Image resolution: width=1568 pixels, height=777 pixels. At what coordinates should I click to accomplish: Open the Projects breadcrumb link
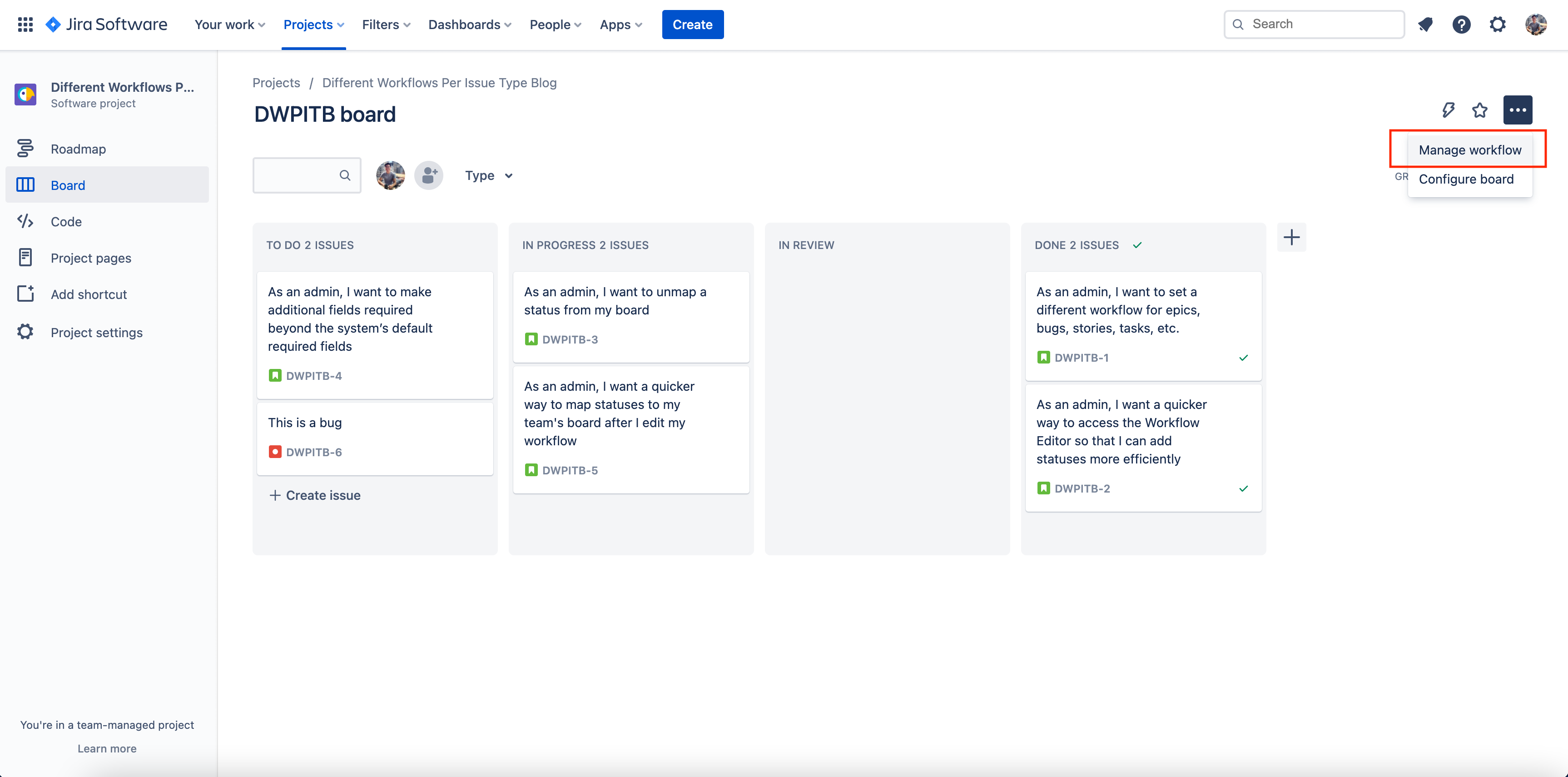(x=276, y=82)
